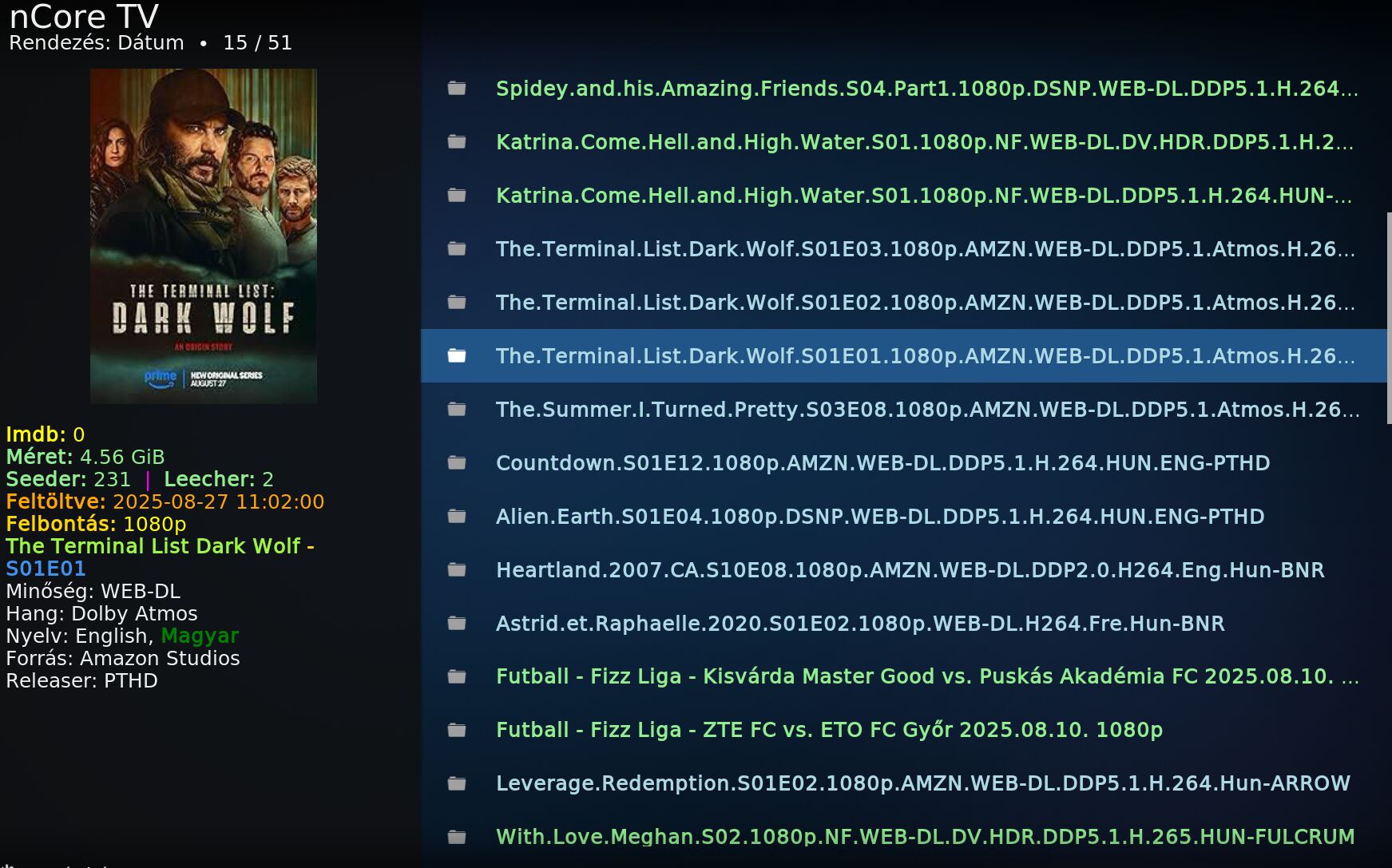This screenshot has width=1392, height=868.
Task: Select With.Love.Meghan.S02 HUN-FULCRUM entry
Action: tap(903, 837)
